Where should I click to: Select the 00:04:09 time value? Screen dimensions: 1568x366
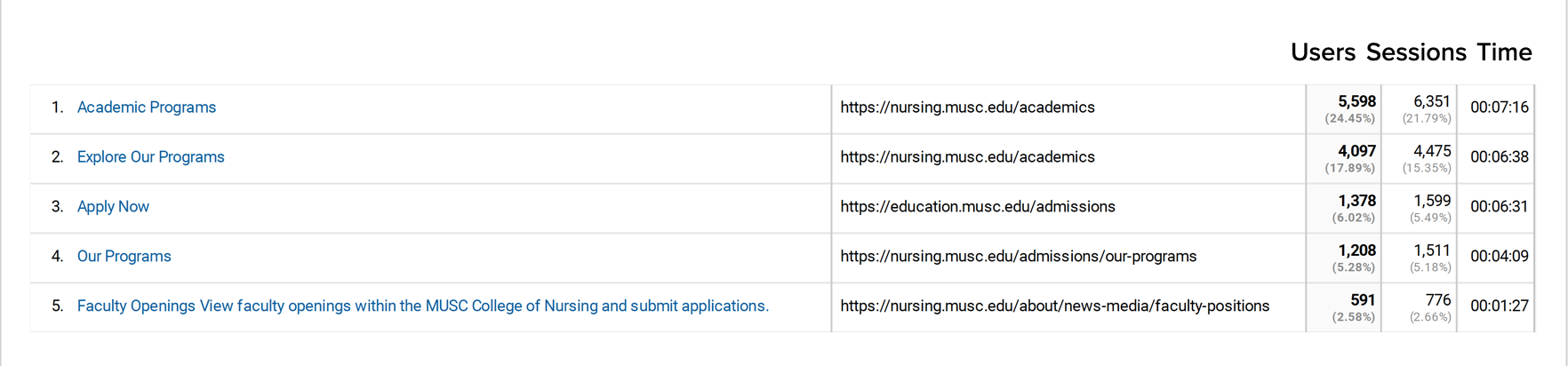point(1500,257)
